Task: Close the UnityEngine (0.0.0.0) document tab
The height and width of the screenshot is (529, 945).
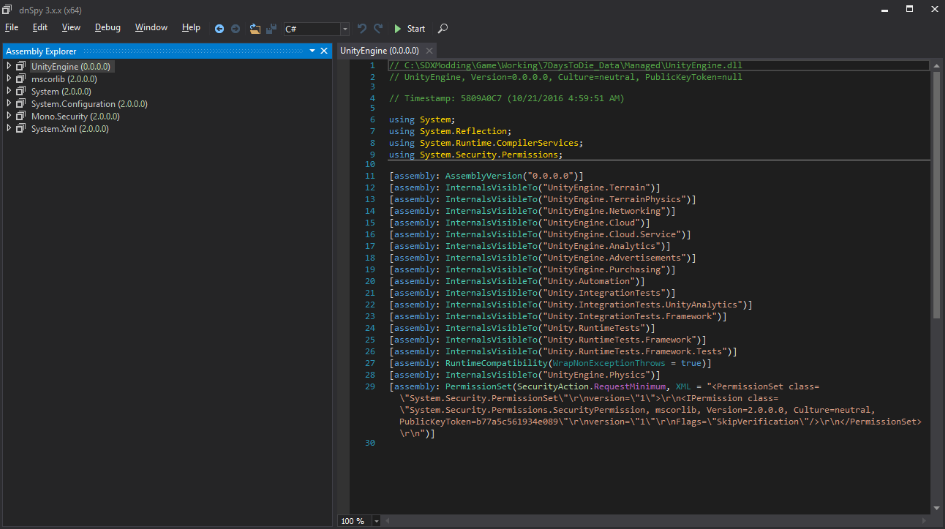Action: tap(429, 50)
